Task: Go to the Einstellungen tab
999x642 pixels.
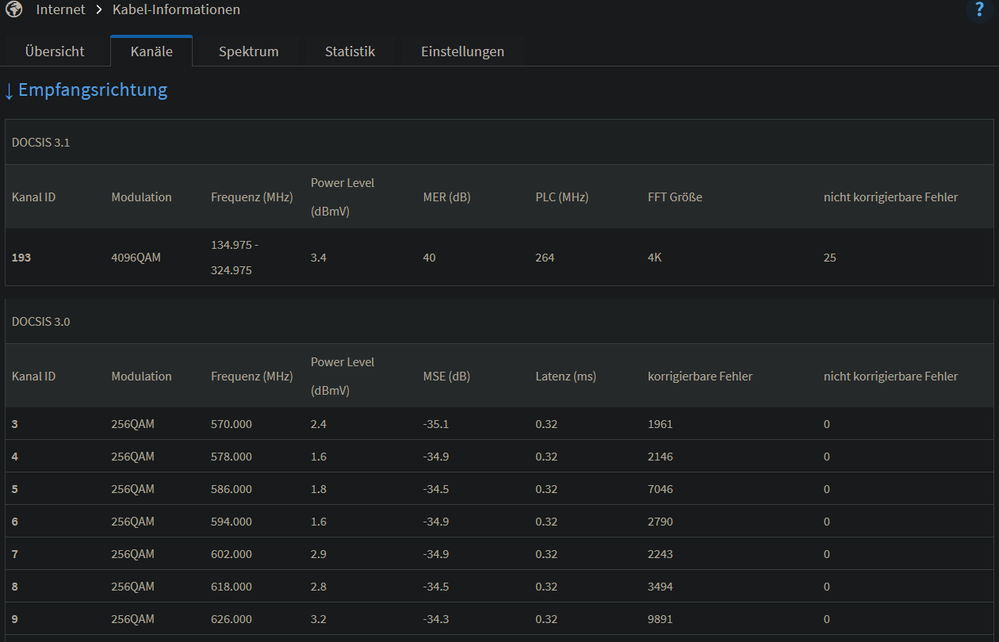Action: [463, 51]
